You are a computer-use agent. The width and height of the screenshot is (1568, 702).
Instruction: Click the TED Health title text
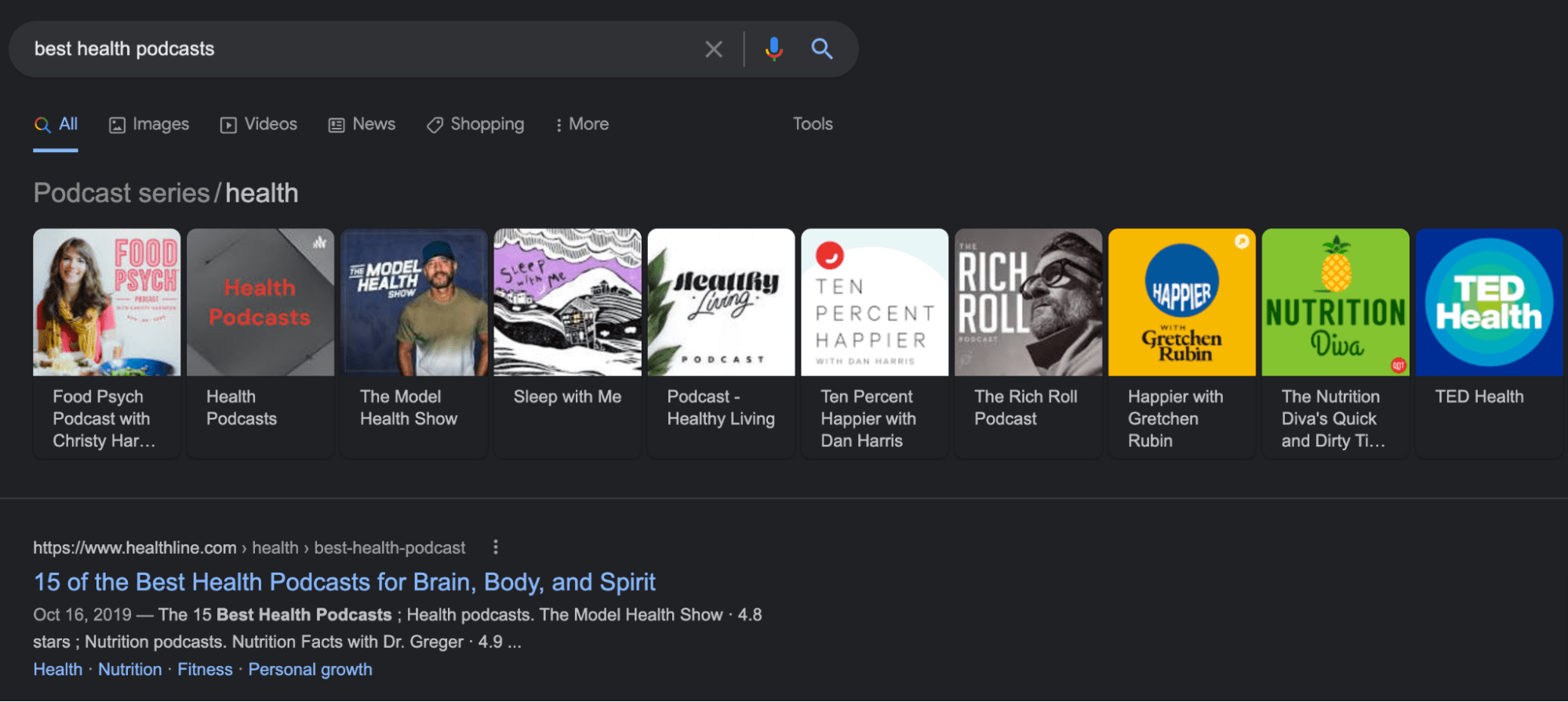click(1479, 397)
